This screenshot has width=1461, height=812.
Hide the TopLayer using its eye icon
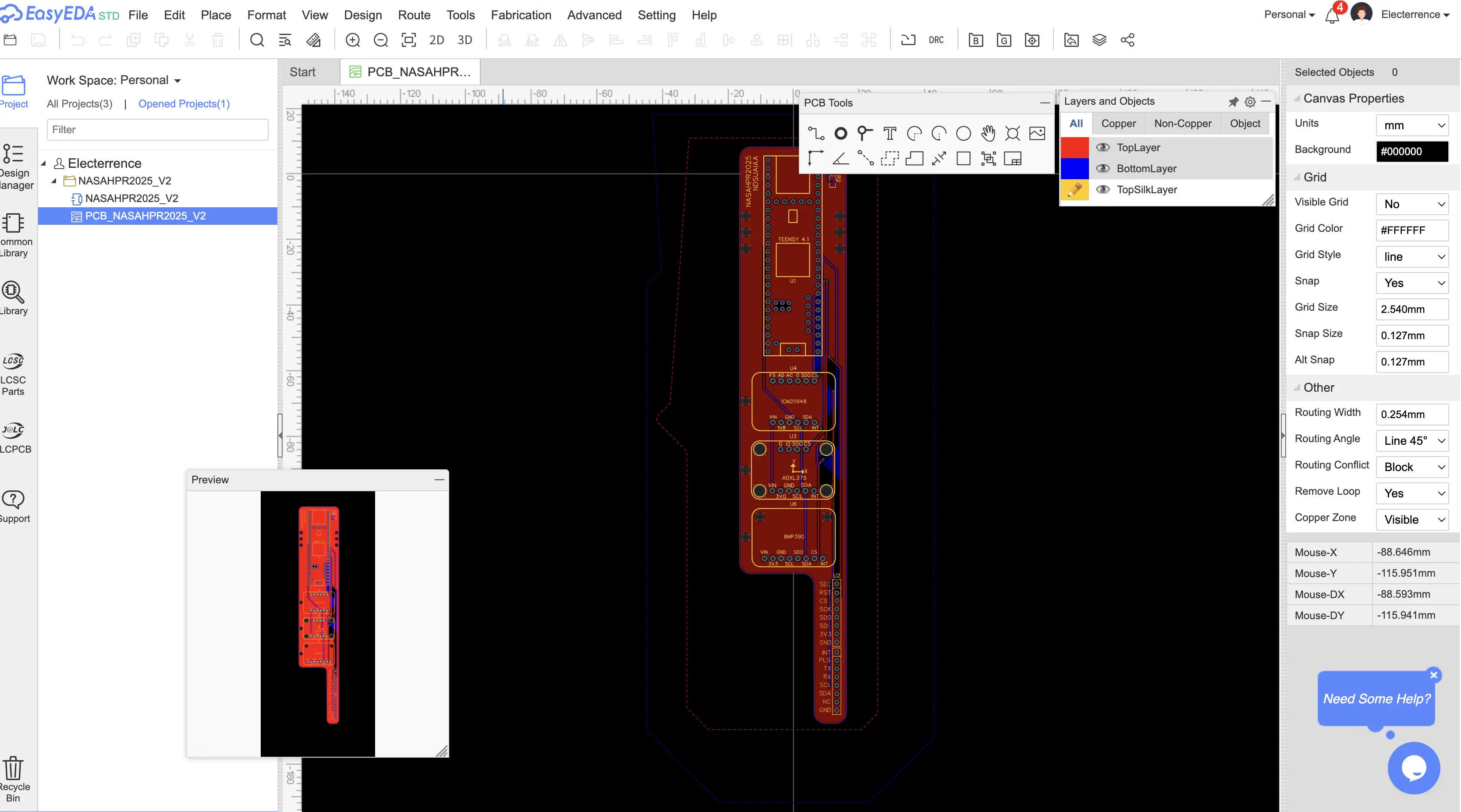tap(1103, 147)
